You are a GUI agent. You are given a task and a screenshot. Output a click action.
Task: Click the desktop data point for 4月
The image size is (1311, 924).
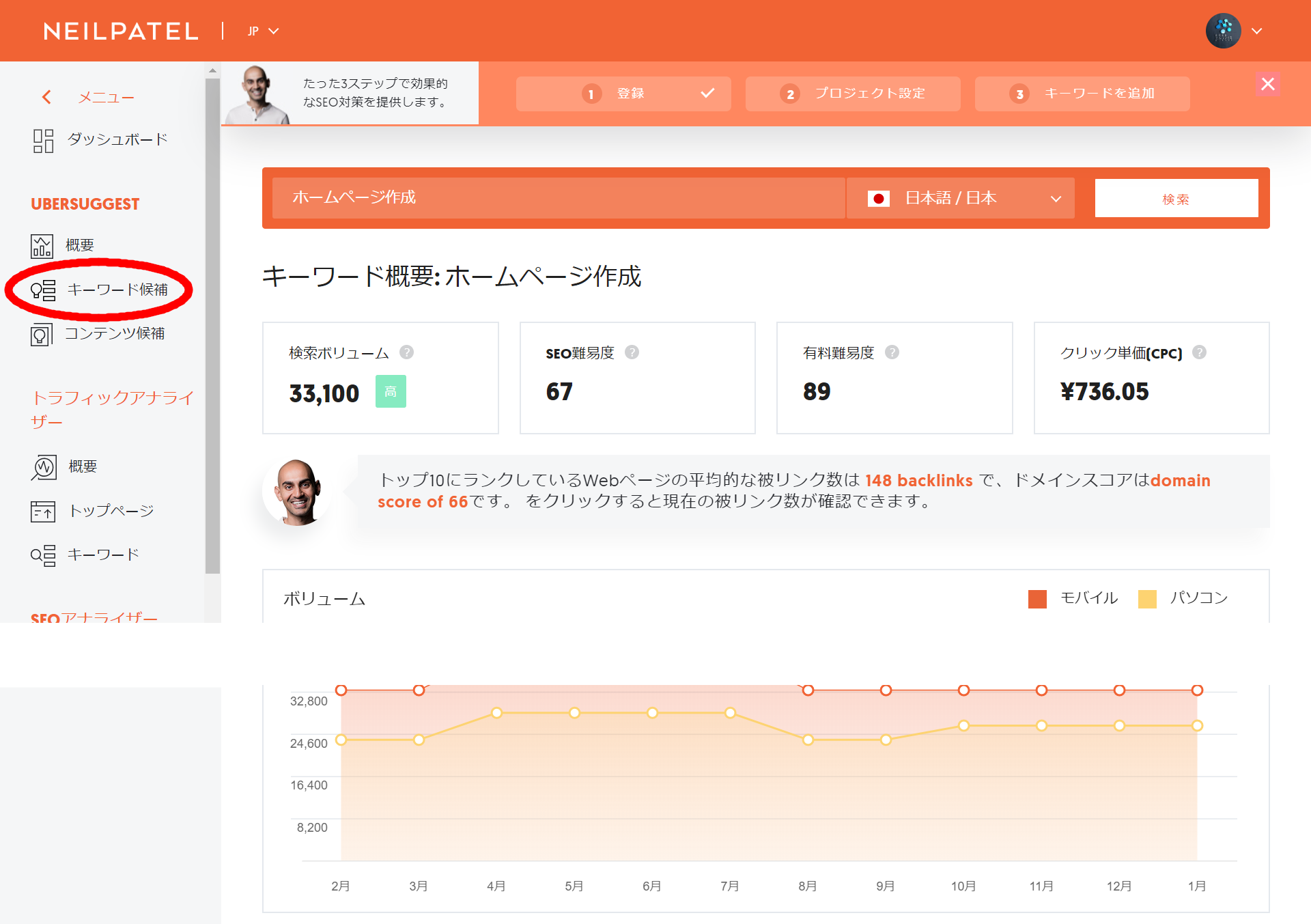497,713
